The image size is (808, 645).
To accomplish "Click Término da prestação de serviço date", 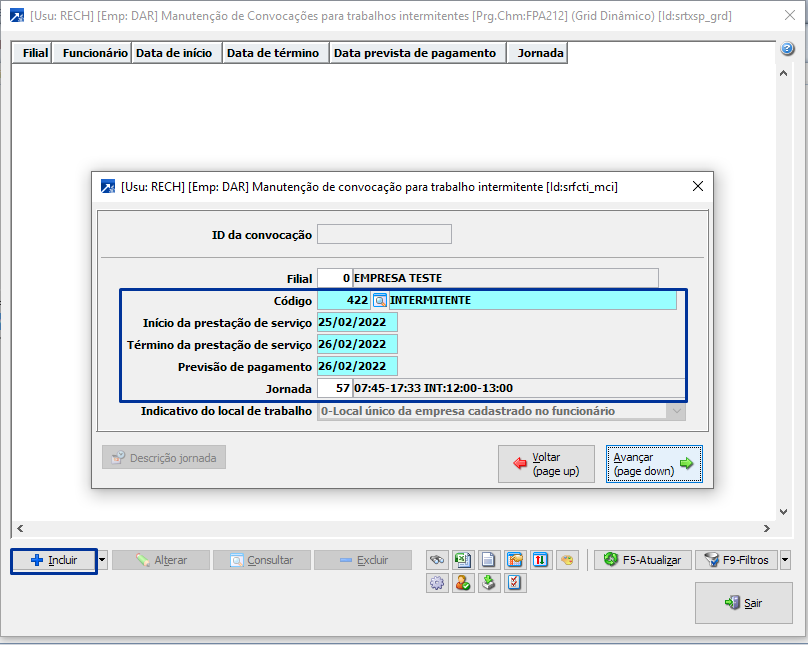I will pyautogui.click(x=357, y=345).
